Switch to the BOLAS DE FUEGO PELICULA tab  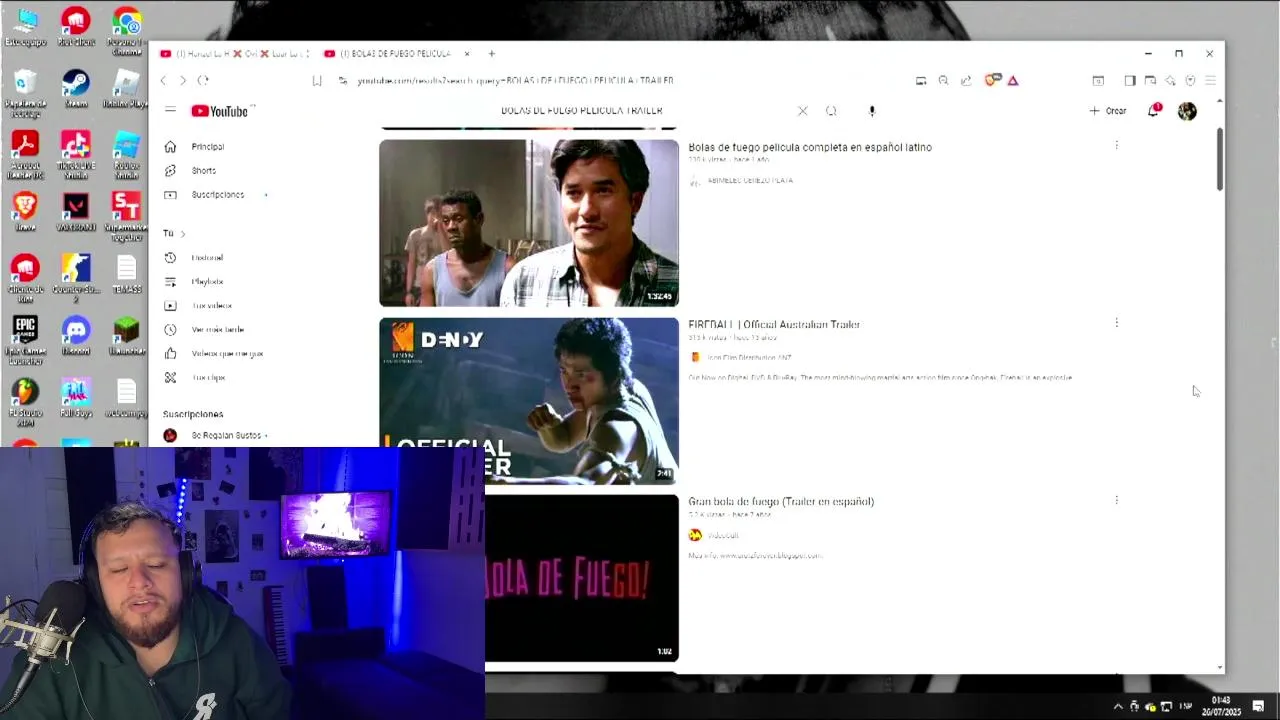click(395, 54)
